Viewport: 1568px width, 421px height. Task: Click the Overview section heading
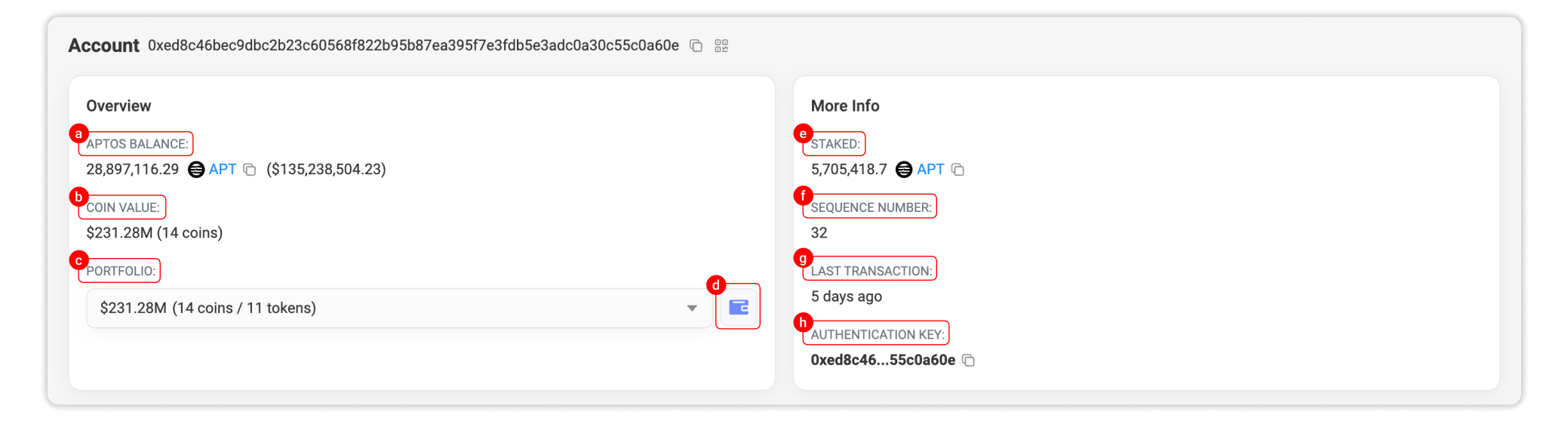[118, 106]
